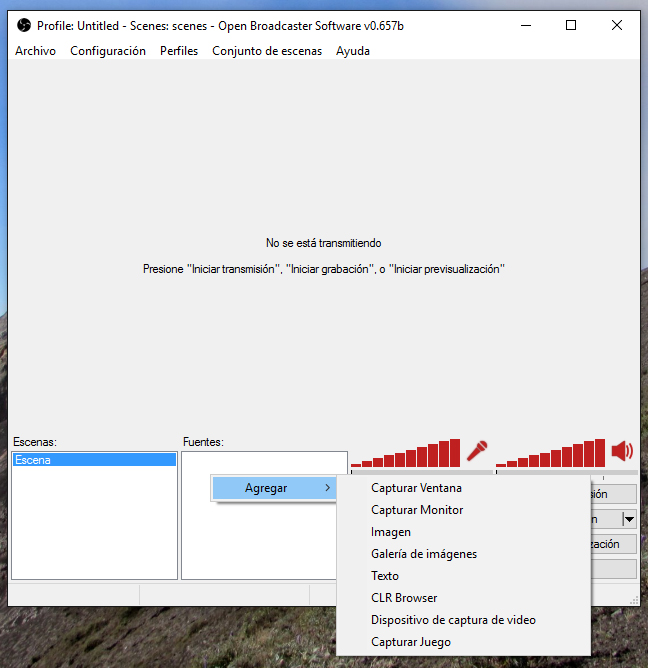Click the partially hidden previsualización button
Viewport: 648px width, 668px height.
pyautogui.click(x=613, y=544)
